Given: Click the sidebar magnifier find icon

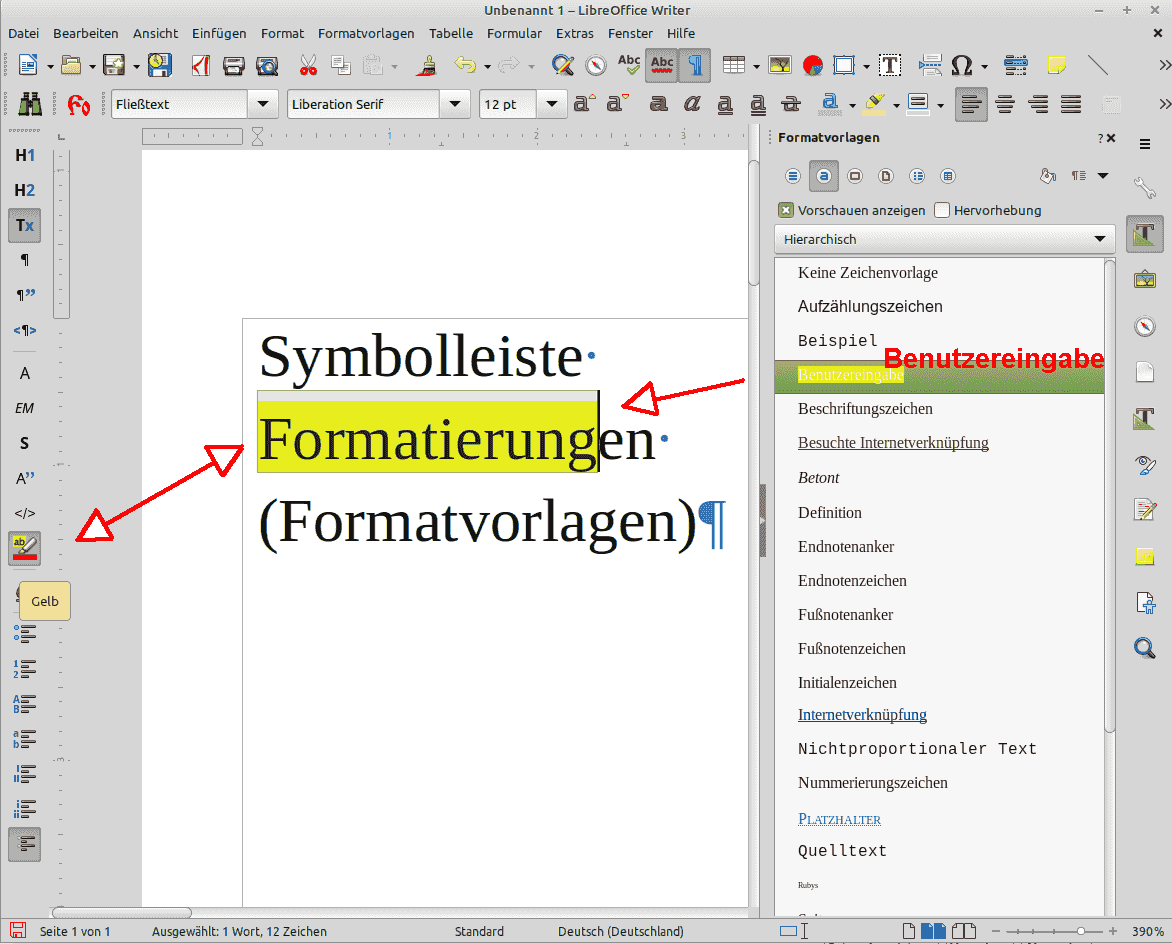Looking at the screenshot, I should click(1144, 647).
